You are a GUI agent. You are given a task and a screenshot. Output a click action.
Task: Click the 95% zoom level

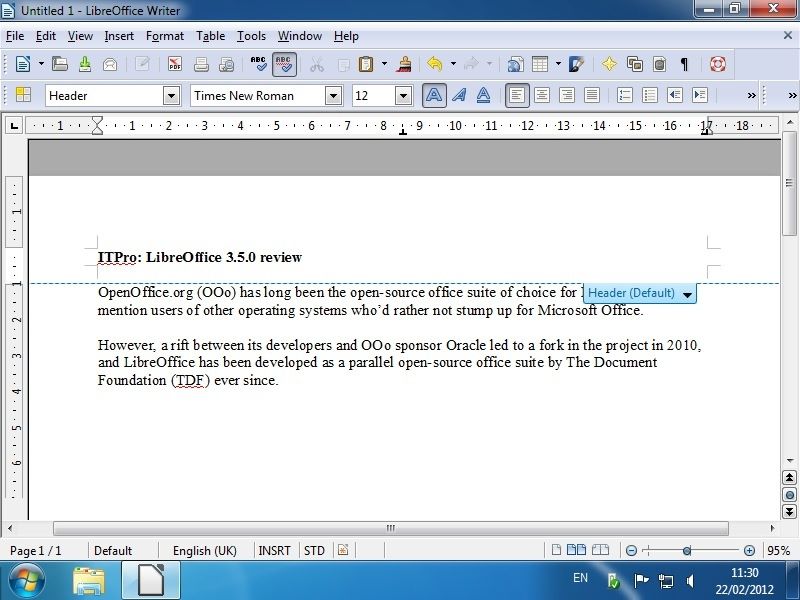click(x=779, y=551)
